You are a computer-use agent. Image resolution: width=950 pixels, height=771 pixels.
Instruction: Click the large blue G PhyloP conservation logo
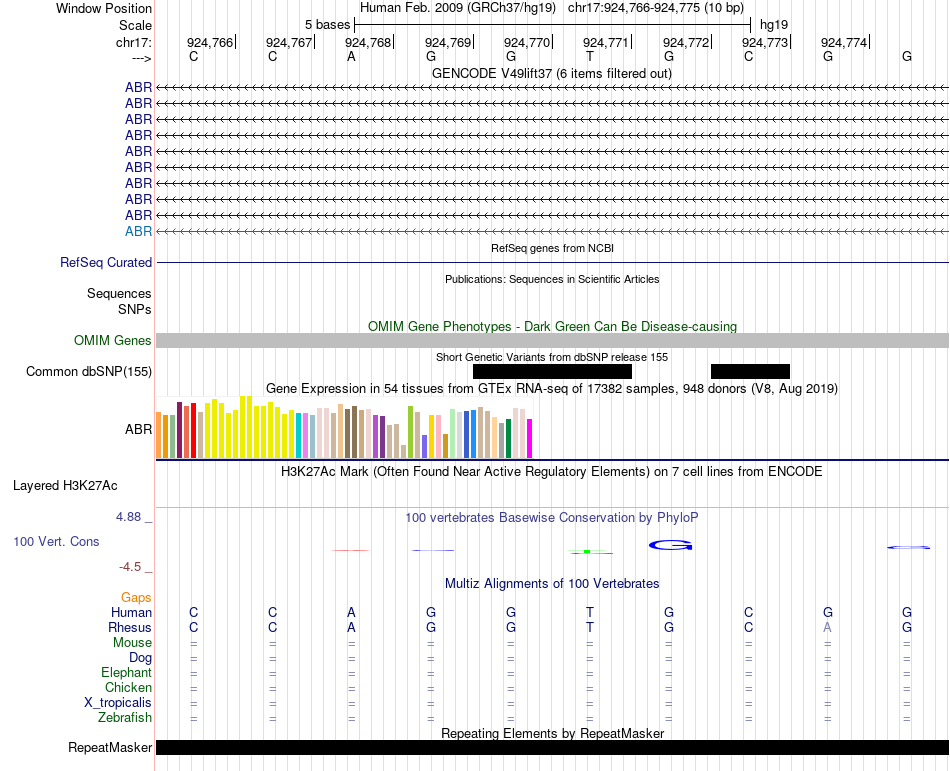point(671,545)
